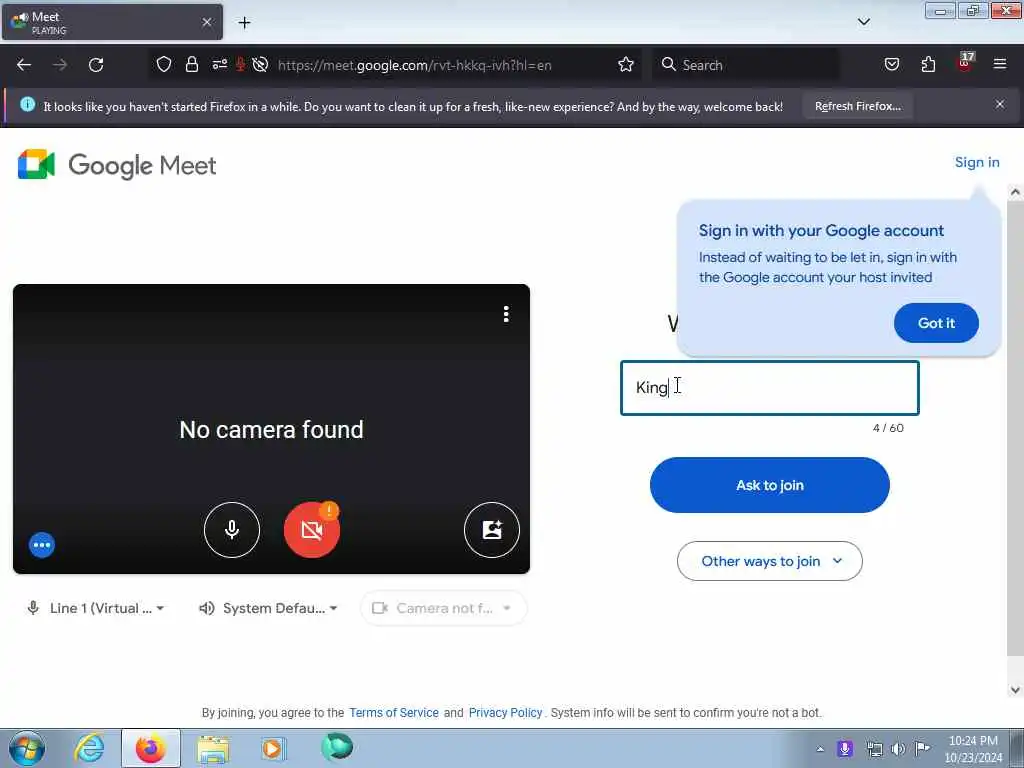Open the Terms of Service link
The height and width of the screenshot is (768, 1024).
point(394,712)
